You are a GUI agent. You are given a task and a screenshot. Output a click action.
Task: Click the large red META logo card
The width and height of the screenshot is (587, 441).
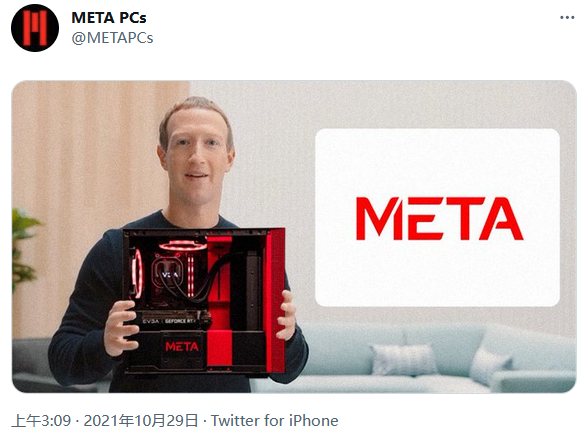pyautogui.click(x=437, y=218)
